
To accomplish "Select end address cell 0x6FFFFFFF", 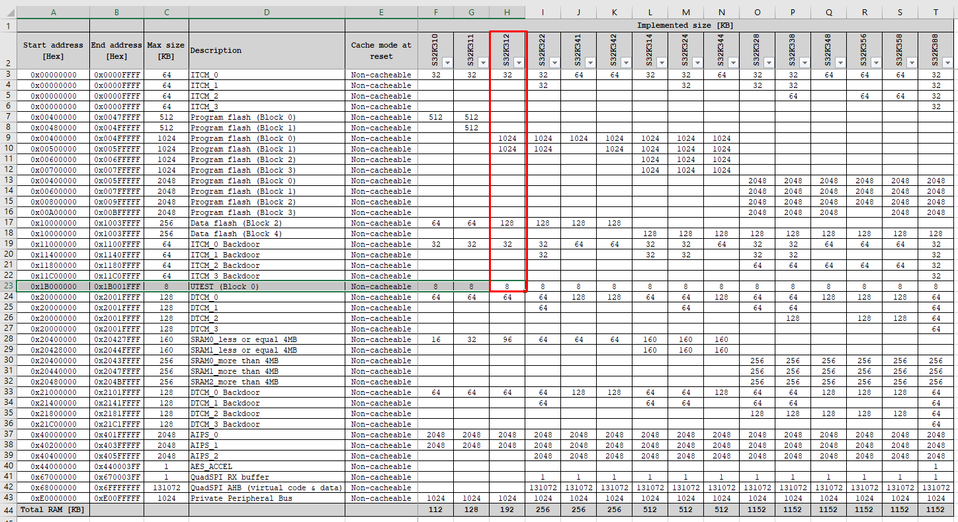I will point(117,488).
